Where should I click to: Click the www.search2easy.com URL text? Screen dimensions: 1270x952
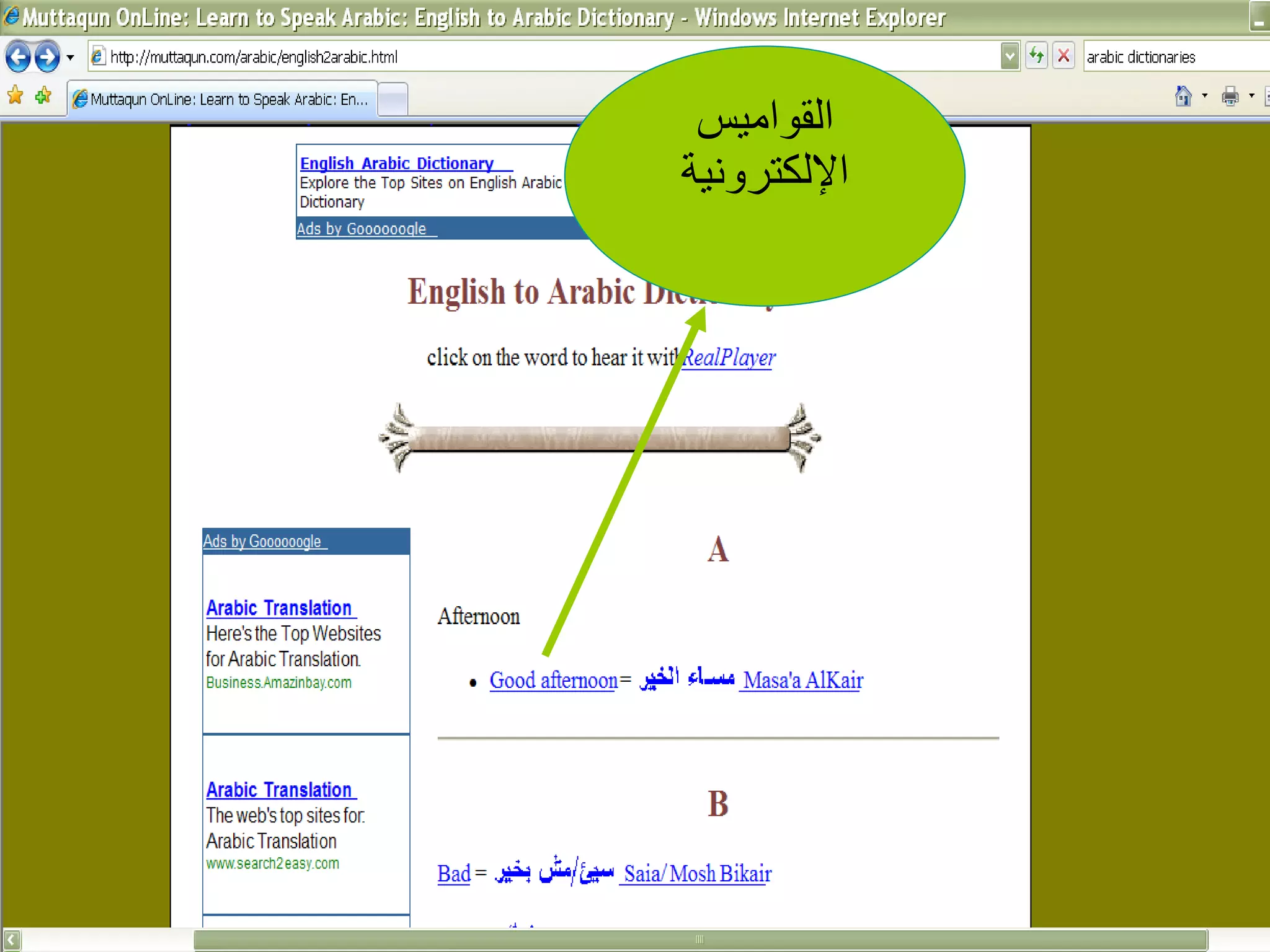[x=273, y=863]
